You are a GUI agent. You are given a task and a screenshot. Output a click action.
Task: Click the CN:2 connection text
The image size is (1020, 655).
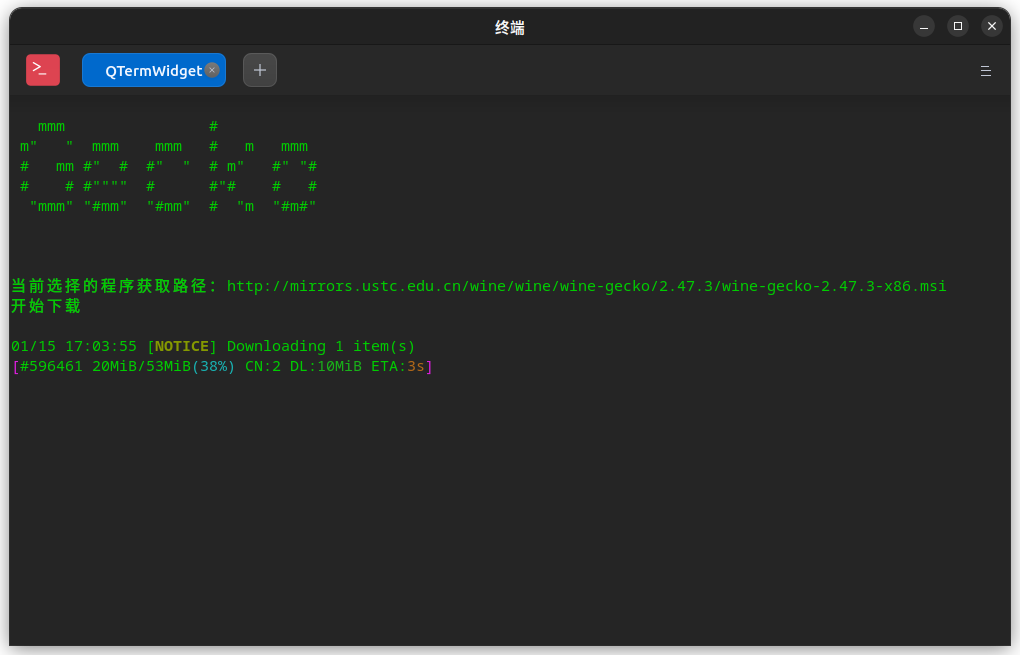[x=263, y=366]
